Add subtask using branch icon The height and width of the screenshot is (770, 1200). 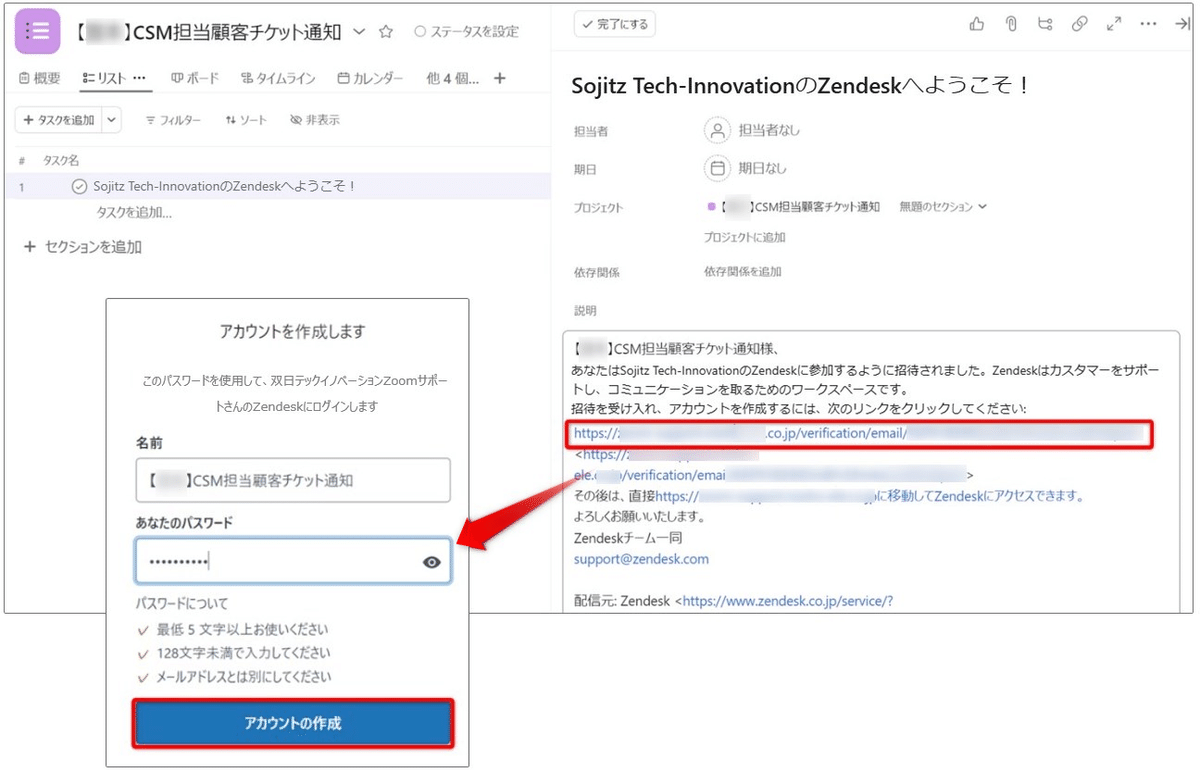[x=1046, y=25]
